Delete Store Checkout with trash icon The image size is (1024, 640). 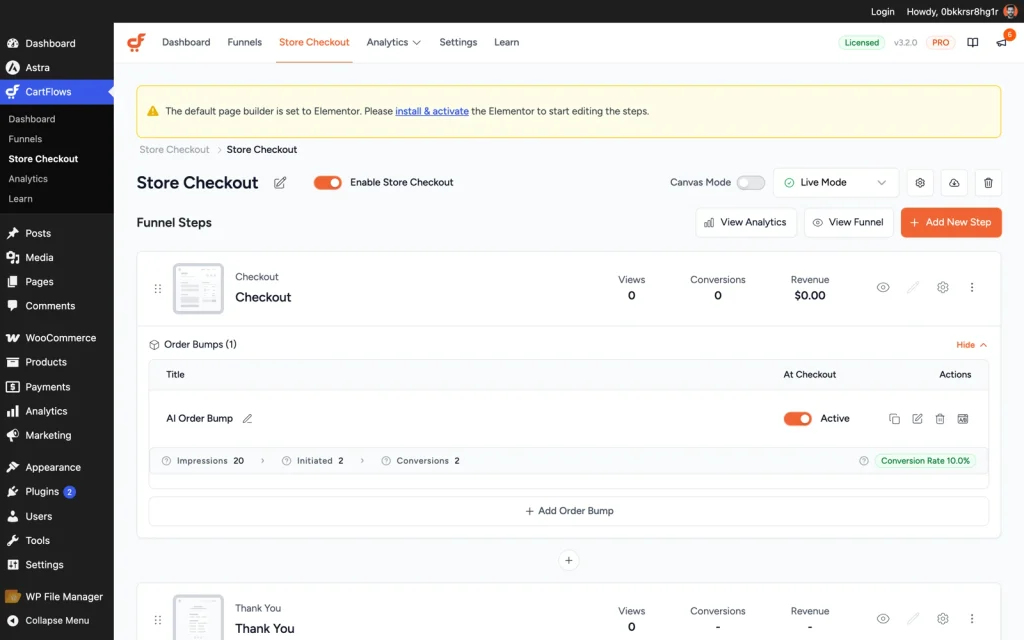point(988,183)
